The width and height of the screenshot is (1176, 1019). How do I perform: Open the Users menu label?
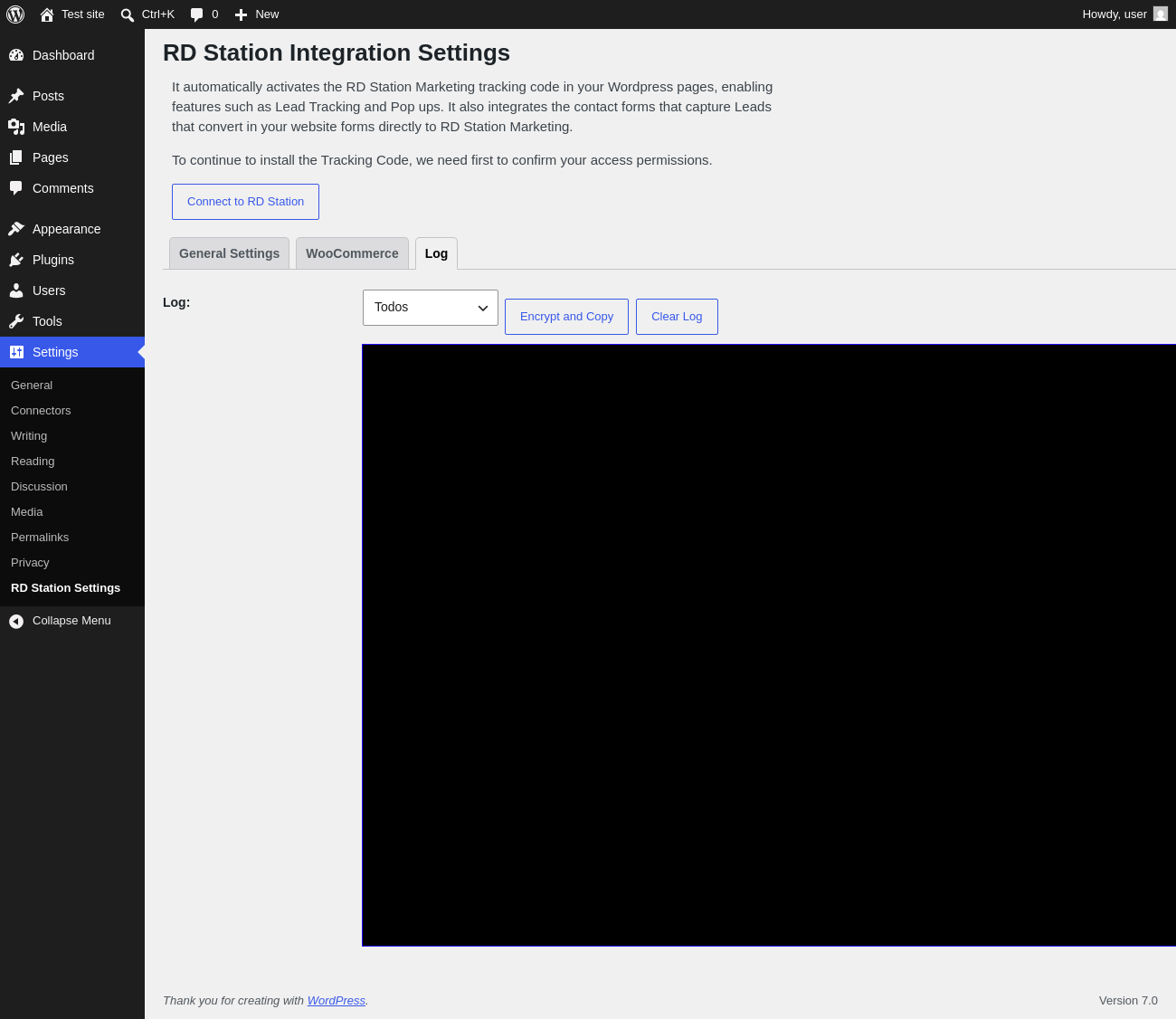(49, 290)
